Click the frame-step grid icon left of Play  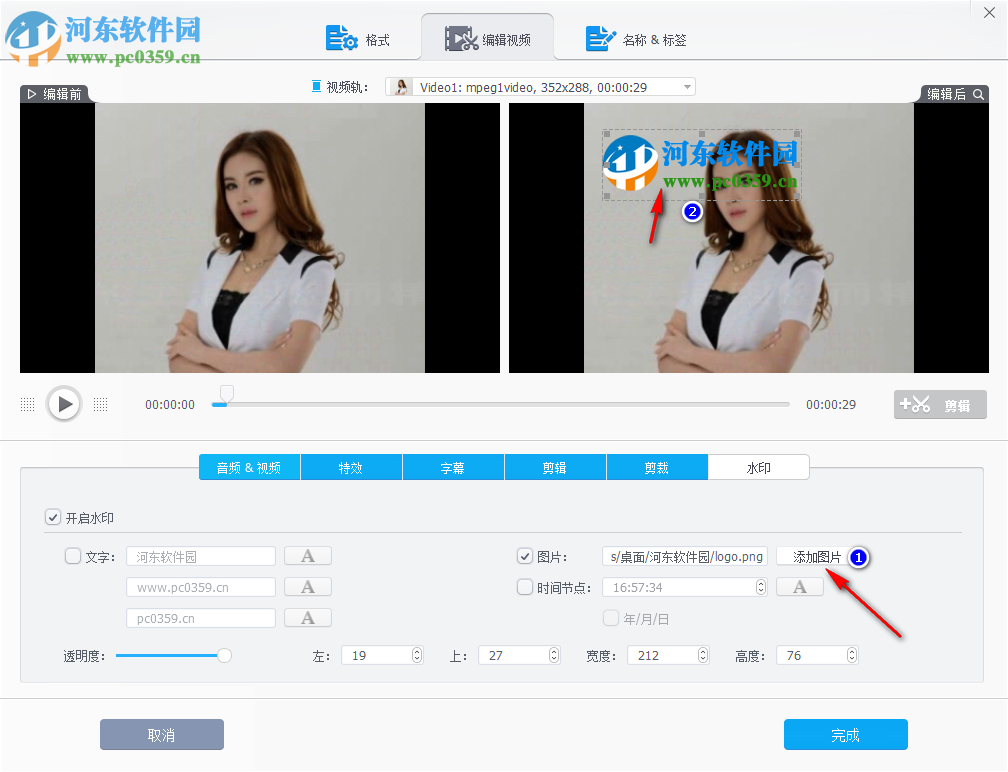[27, 404]
